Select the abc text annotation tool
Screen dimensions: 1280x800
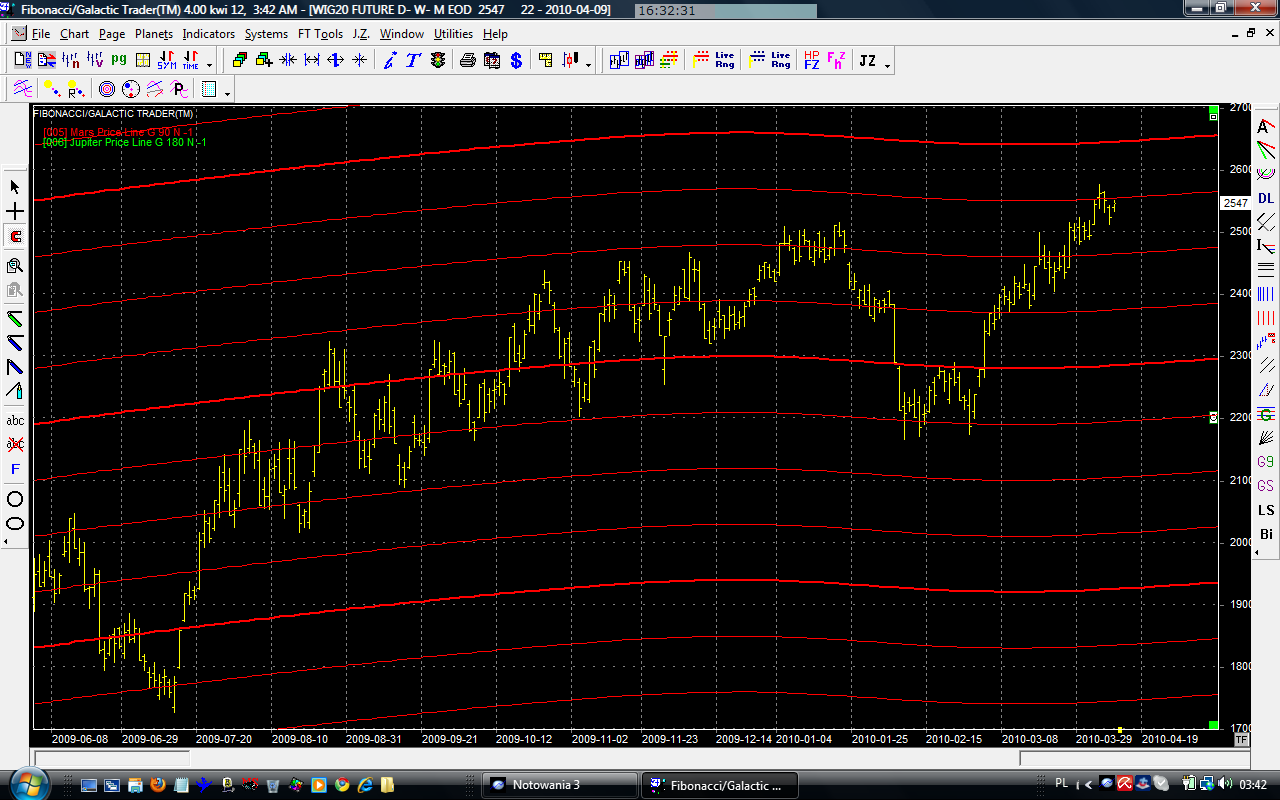pos(15,421)
